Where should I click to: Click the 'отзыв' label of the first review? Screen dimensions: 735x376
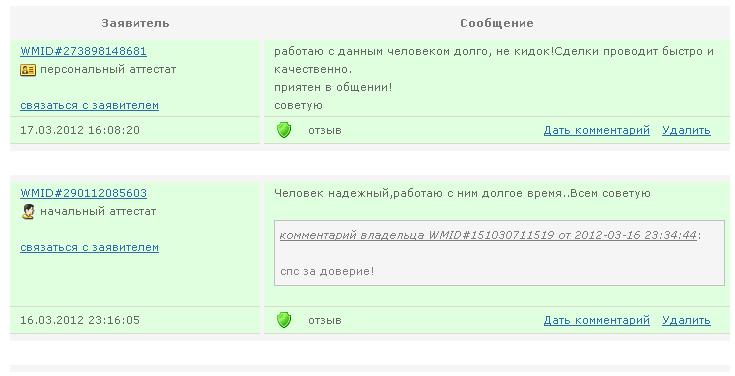coord(325,130)
